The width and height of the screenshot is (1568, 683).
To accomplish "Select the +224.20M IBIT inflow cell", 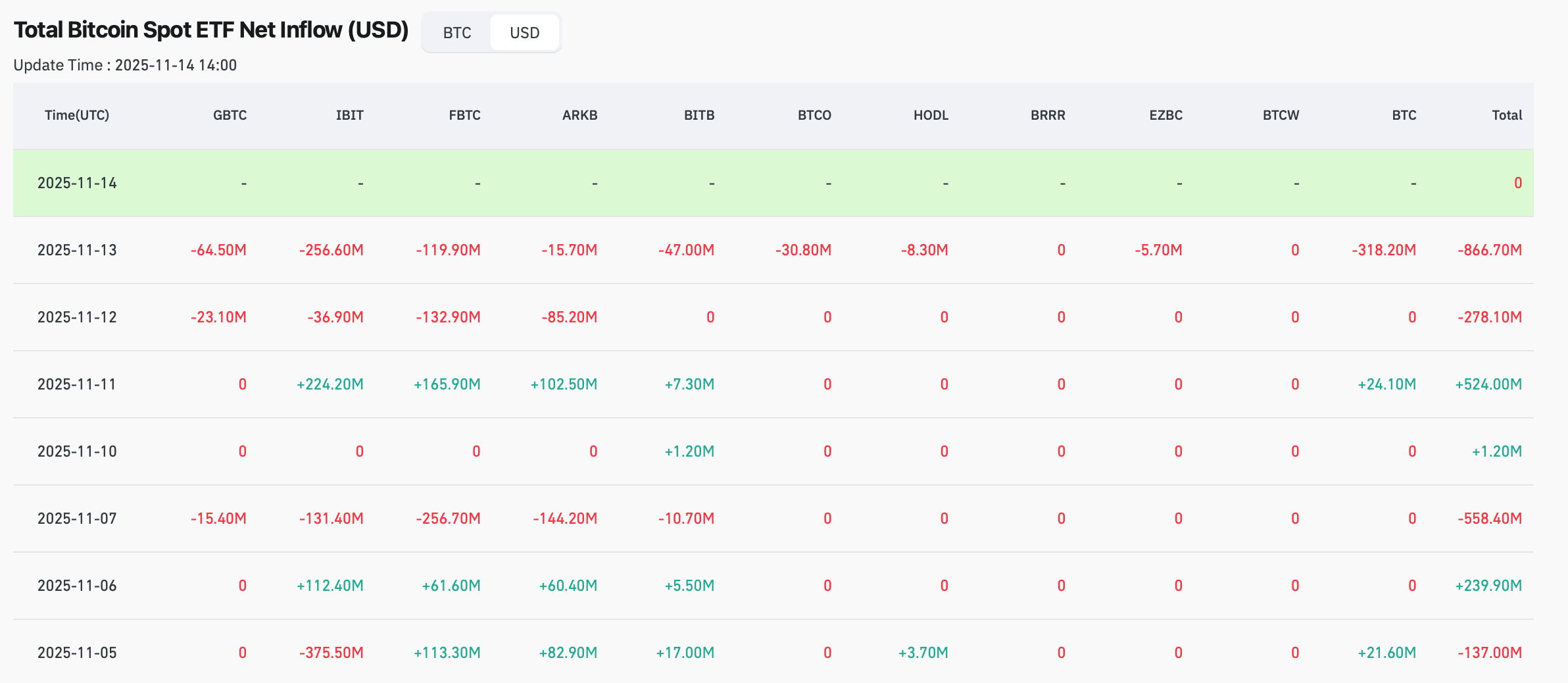I will tap(330, 384).
